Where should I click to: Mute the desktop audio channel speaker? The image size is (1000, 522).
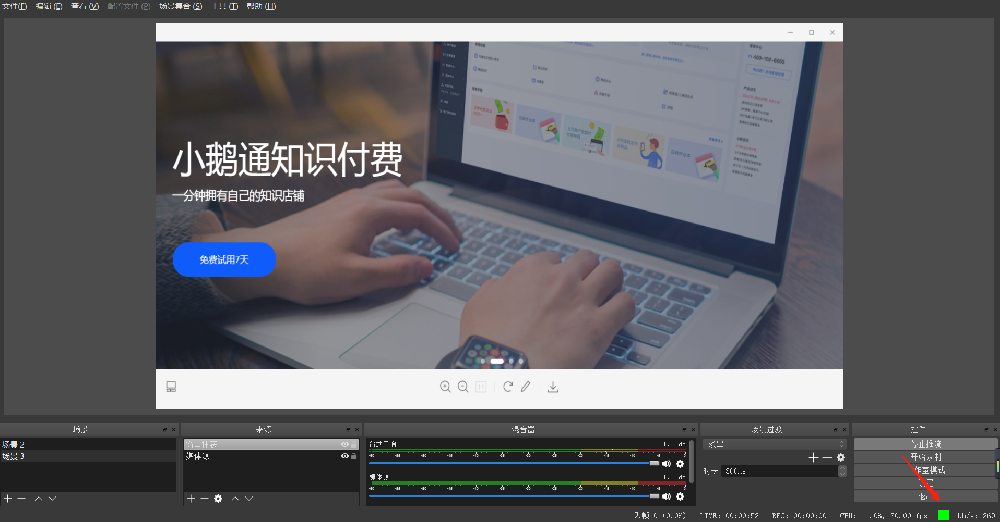click(x=666, y=464)
